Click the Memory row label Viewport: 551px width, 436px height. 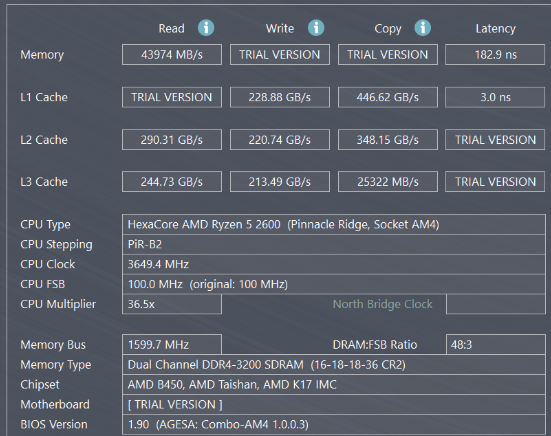(x=42, y=55)
